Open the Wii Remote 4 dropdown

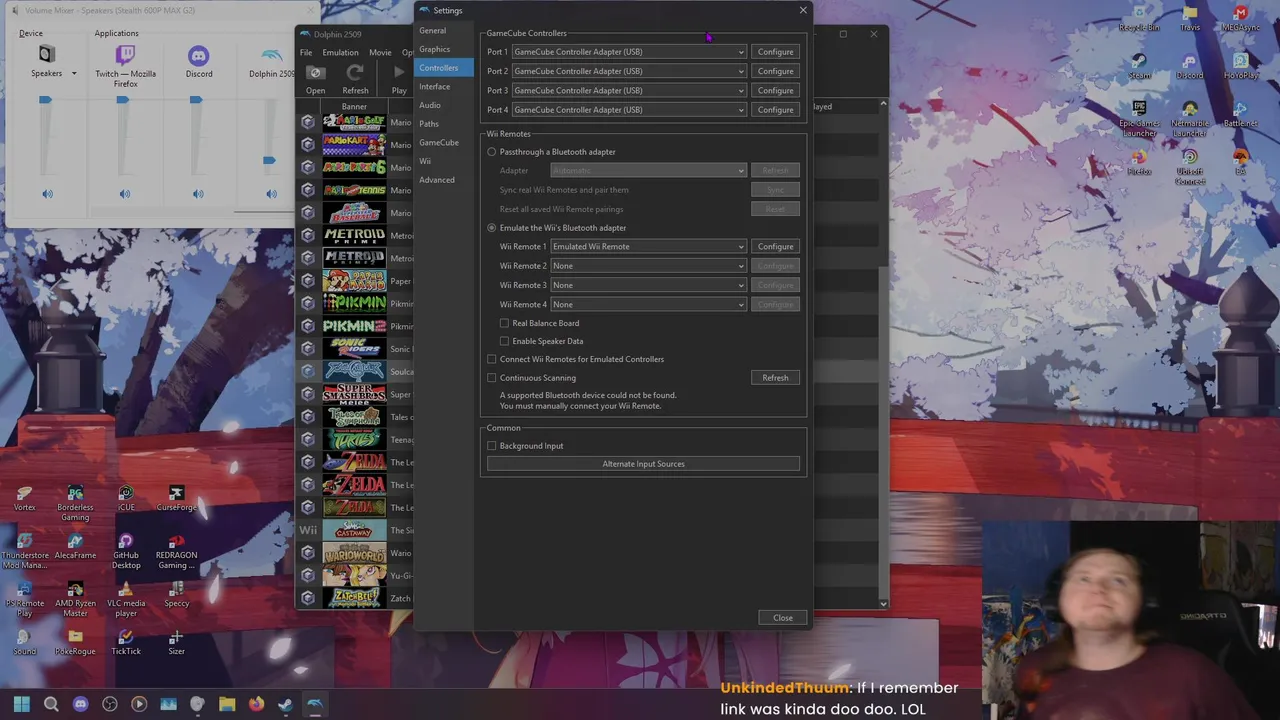pos(648,304)
